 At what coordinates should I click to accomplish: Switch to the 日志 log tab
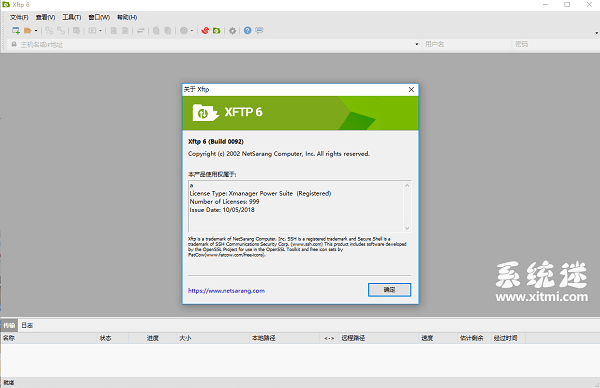coord(27,325)
